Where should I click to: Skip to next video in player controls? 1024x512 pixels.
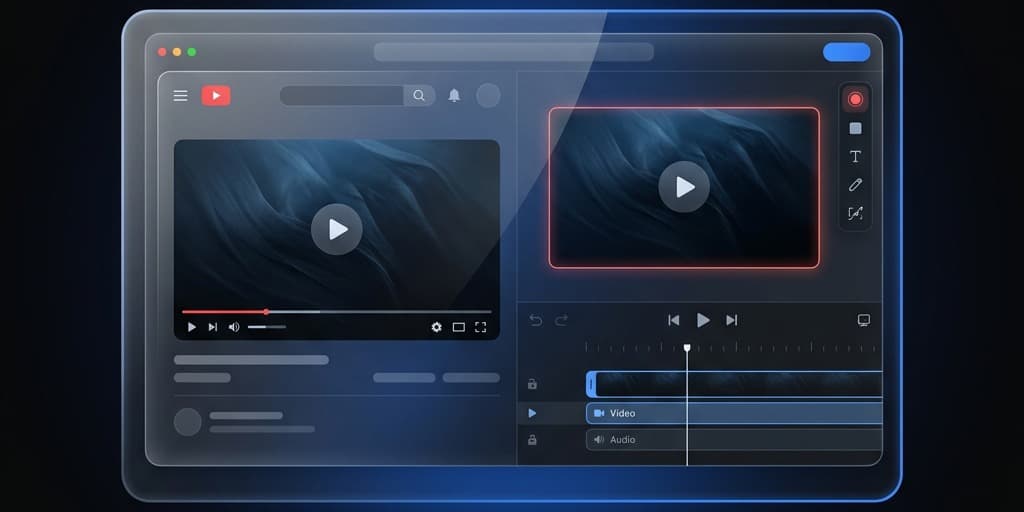[212, 327]
